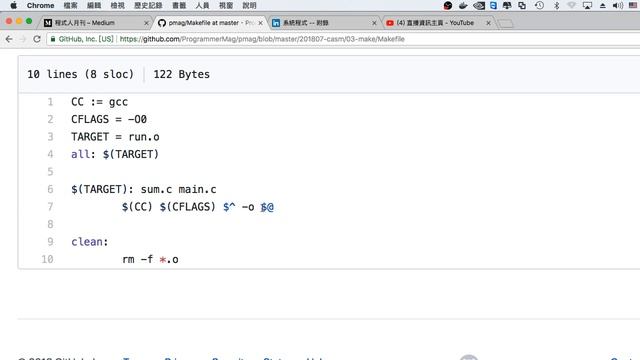The height and width of the screenshot is (360, 640).
Task: Open the 檔案 (File) menu
Action: [x=71, y=5]
